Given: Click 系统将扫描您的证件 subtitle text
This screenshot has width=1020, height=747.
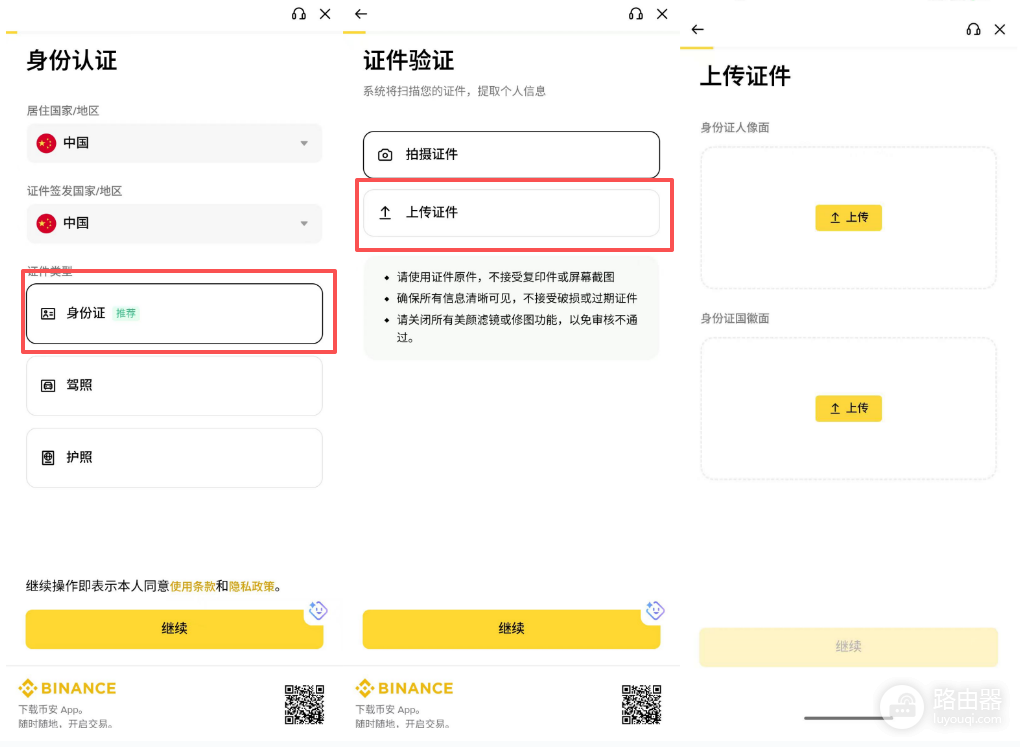Looking at the screenshot, I should tap(454, 91).
